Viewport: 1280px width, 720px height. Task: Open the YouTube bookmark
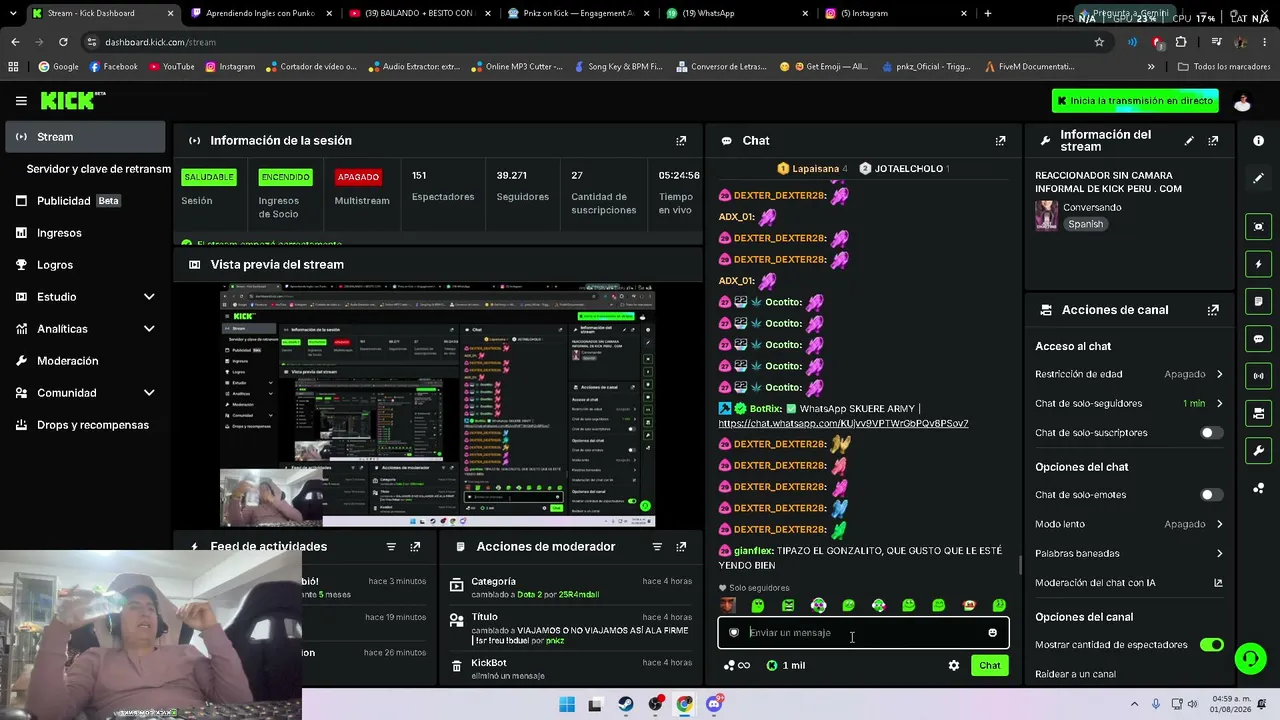coord(171,67)
